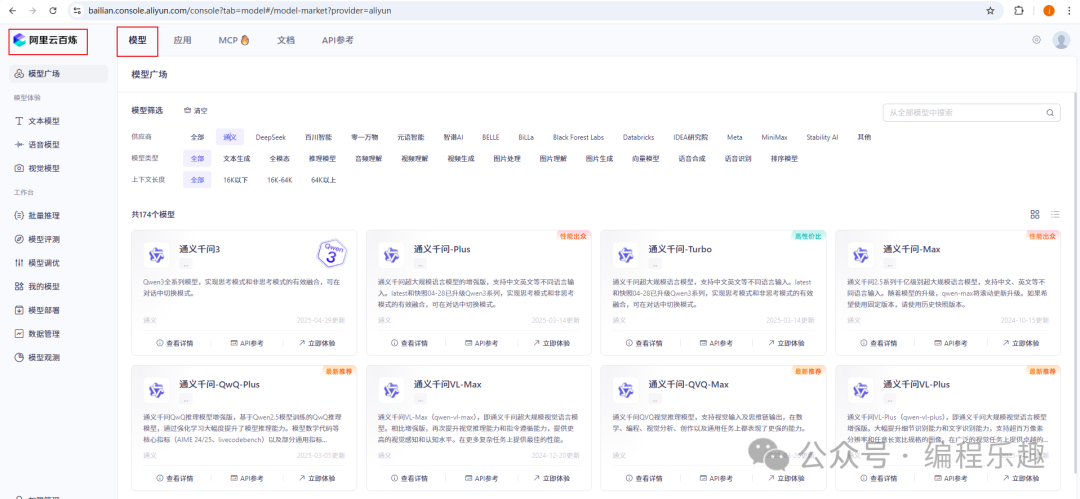This screenshot has height=499, width=1080.
Task: Click the 通义千问-Max model logo icon
Action: coord(861,255)
